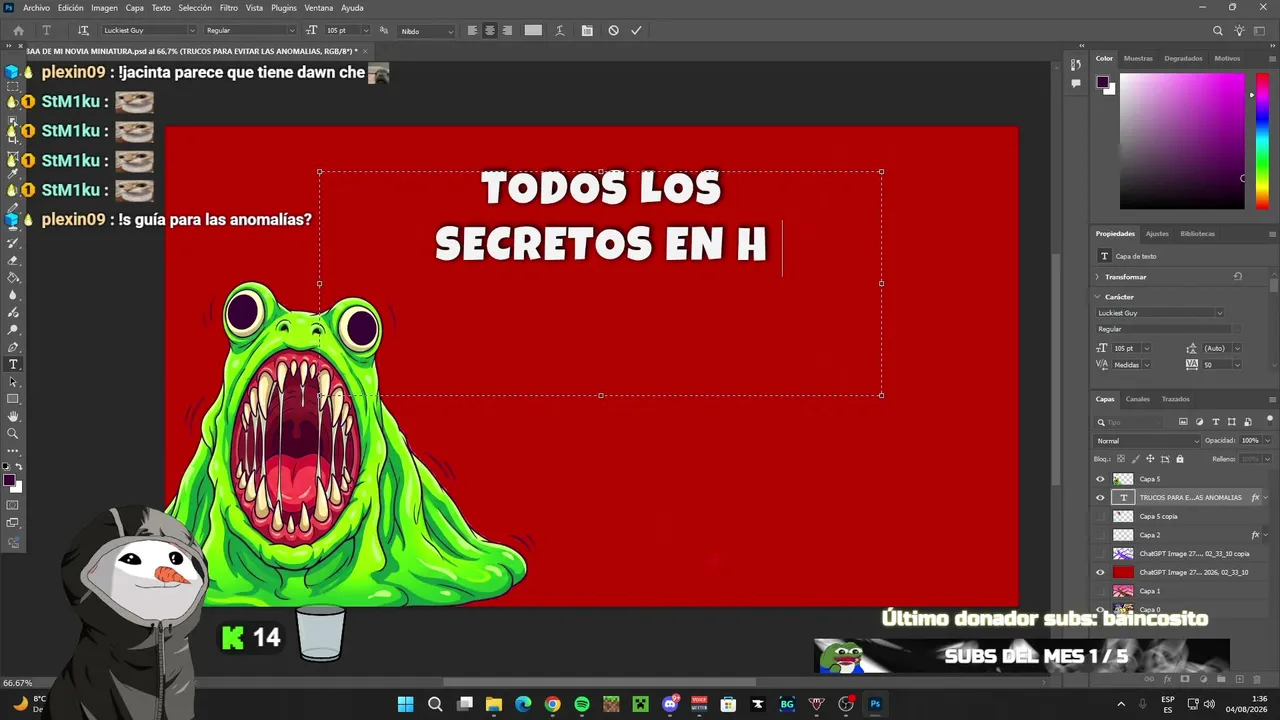Show the Capa 1 layer
The image size is (1280, 720).
pyautogui.click(x=1101, y=591)
